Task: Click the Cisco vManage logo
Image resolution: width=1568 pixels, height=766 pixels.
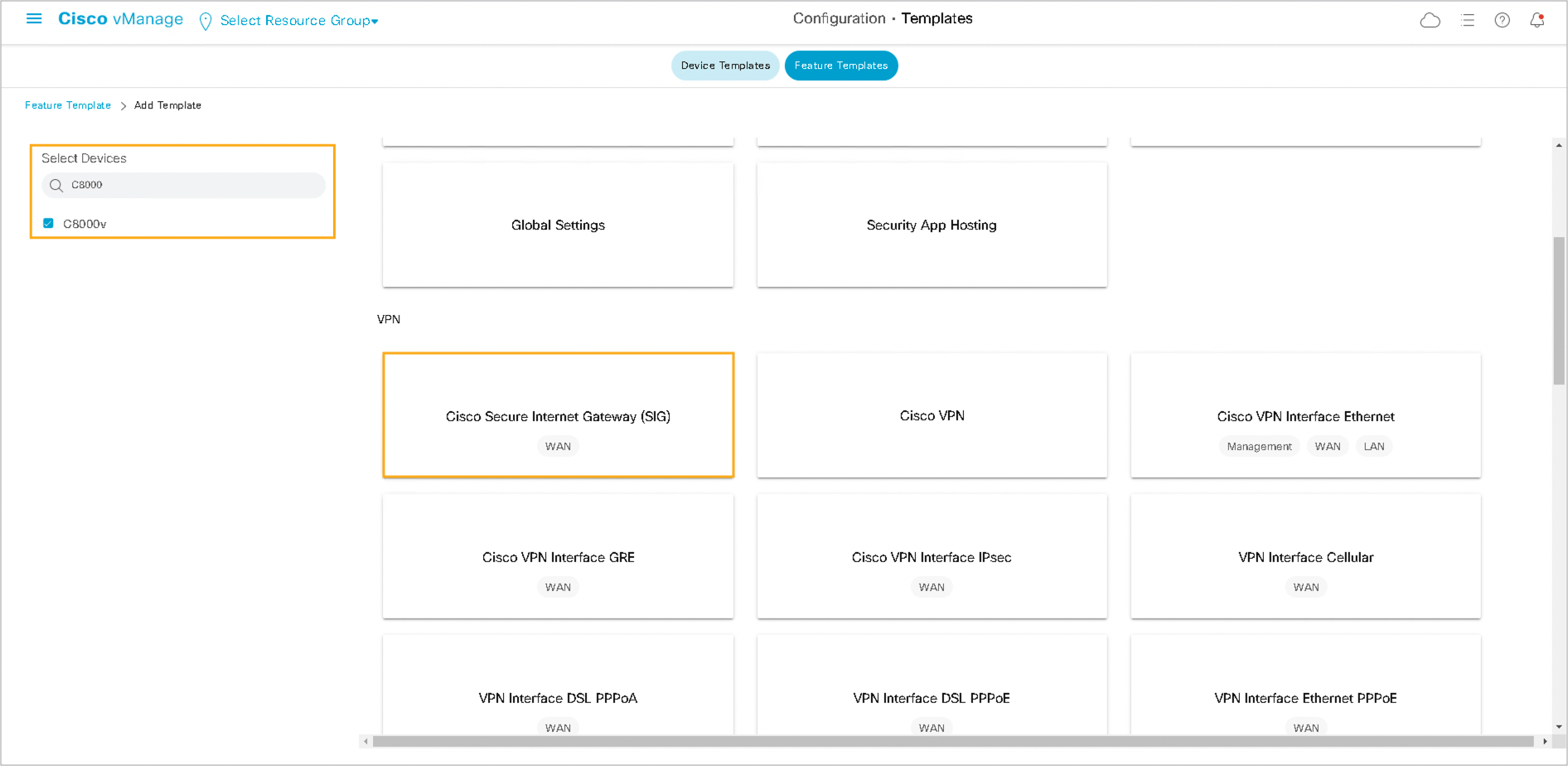Action: 121,19
